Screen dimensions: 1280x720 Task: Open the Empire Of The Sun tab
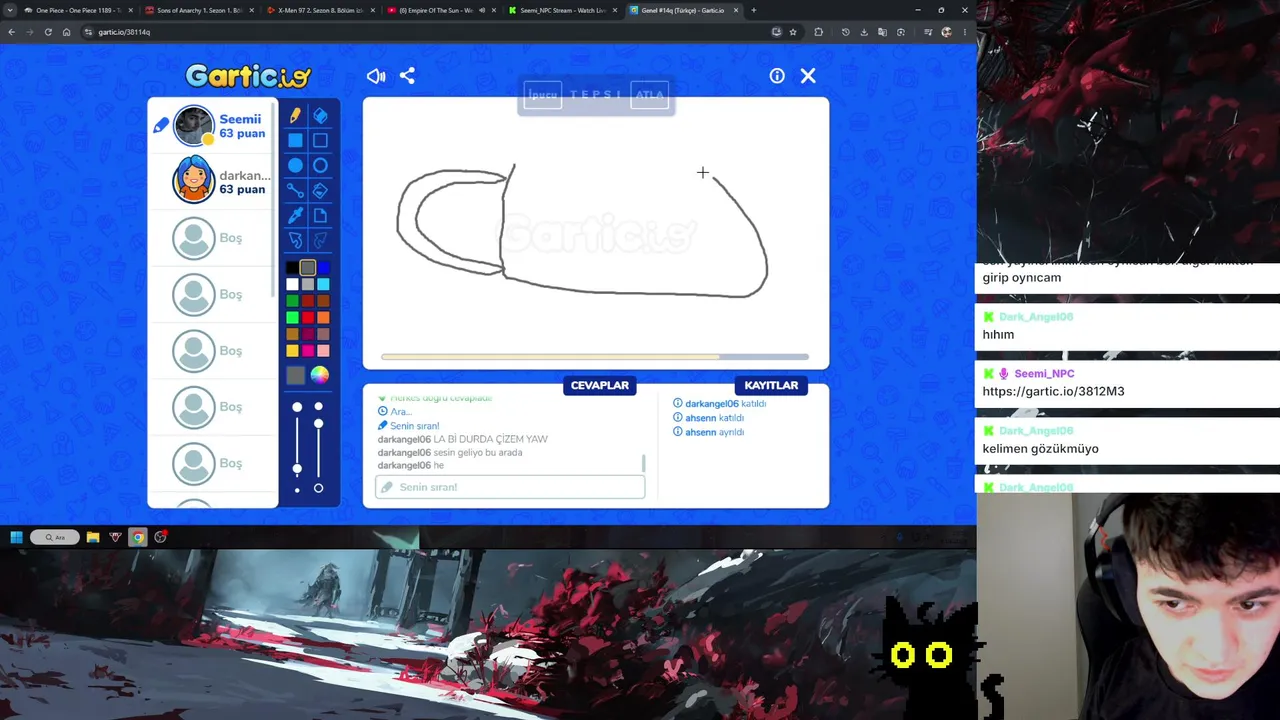[440, 10]
